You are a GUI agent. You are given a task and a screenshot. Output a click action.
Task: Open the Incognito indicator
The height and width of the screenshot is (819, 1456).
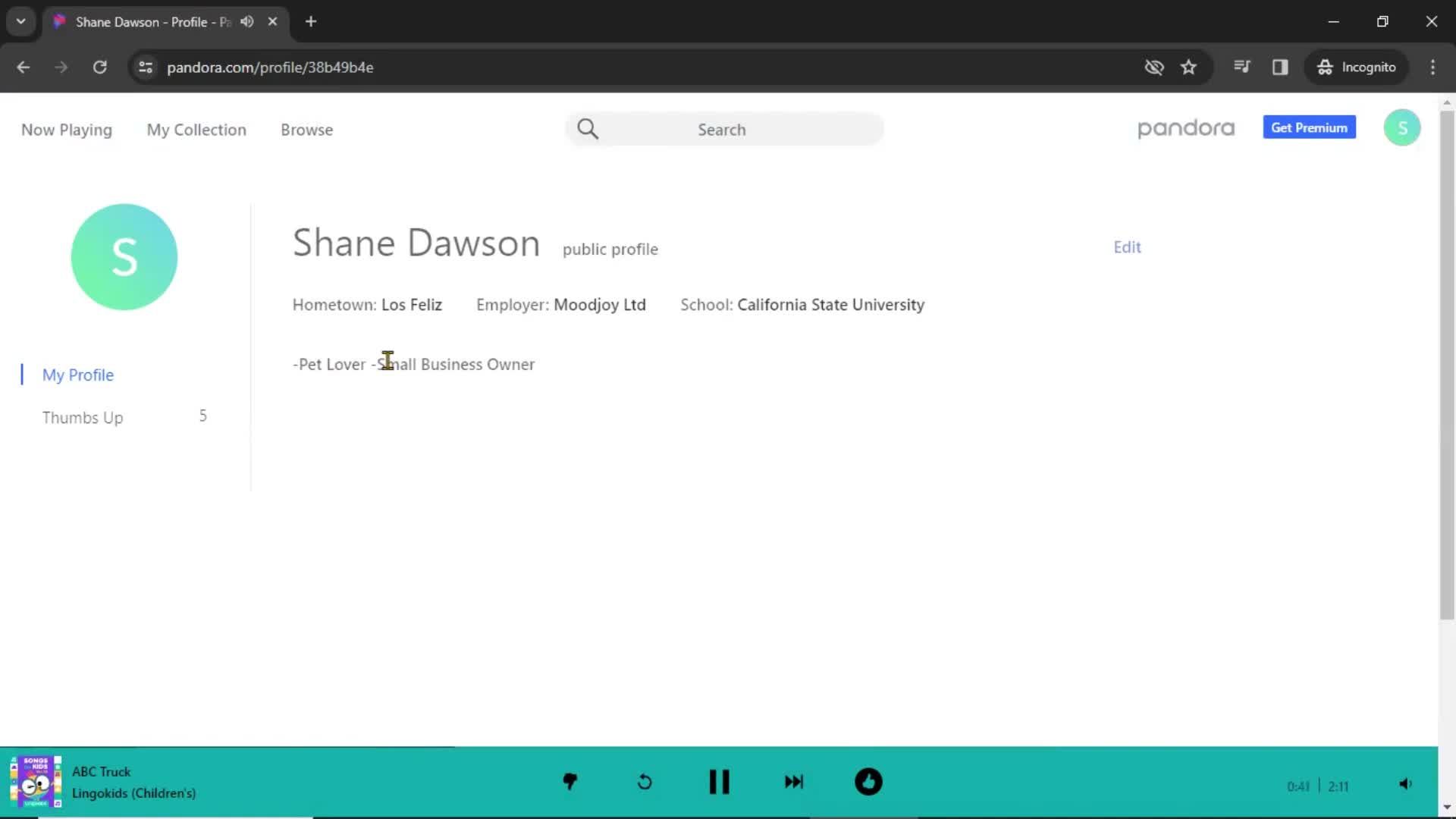(1356, 67)
